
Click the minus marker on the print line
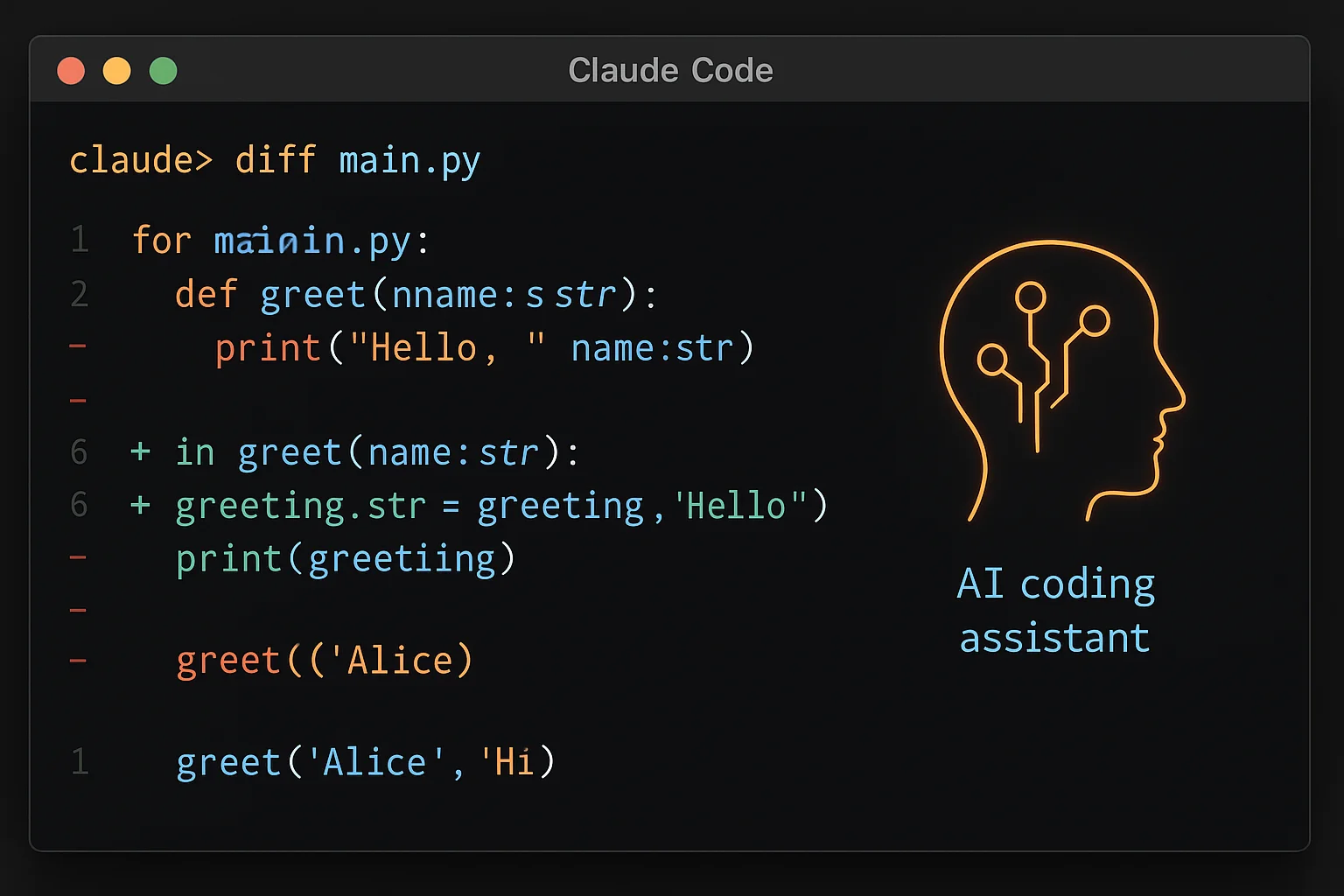coord(79,346)
